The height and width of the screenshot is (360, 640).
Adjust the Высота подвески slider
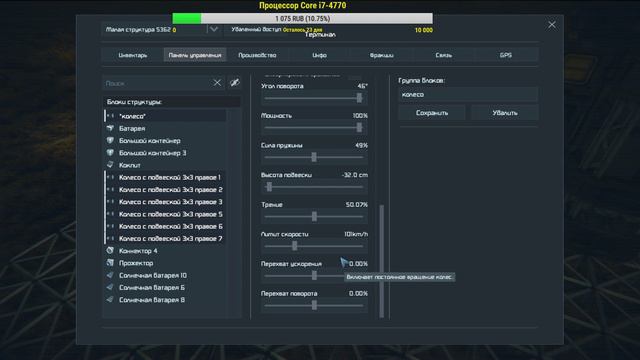[314, 187]
